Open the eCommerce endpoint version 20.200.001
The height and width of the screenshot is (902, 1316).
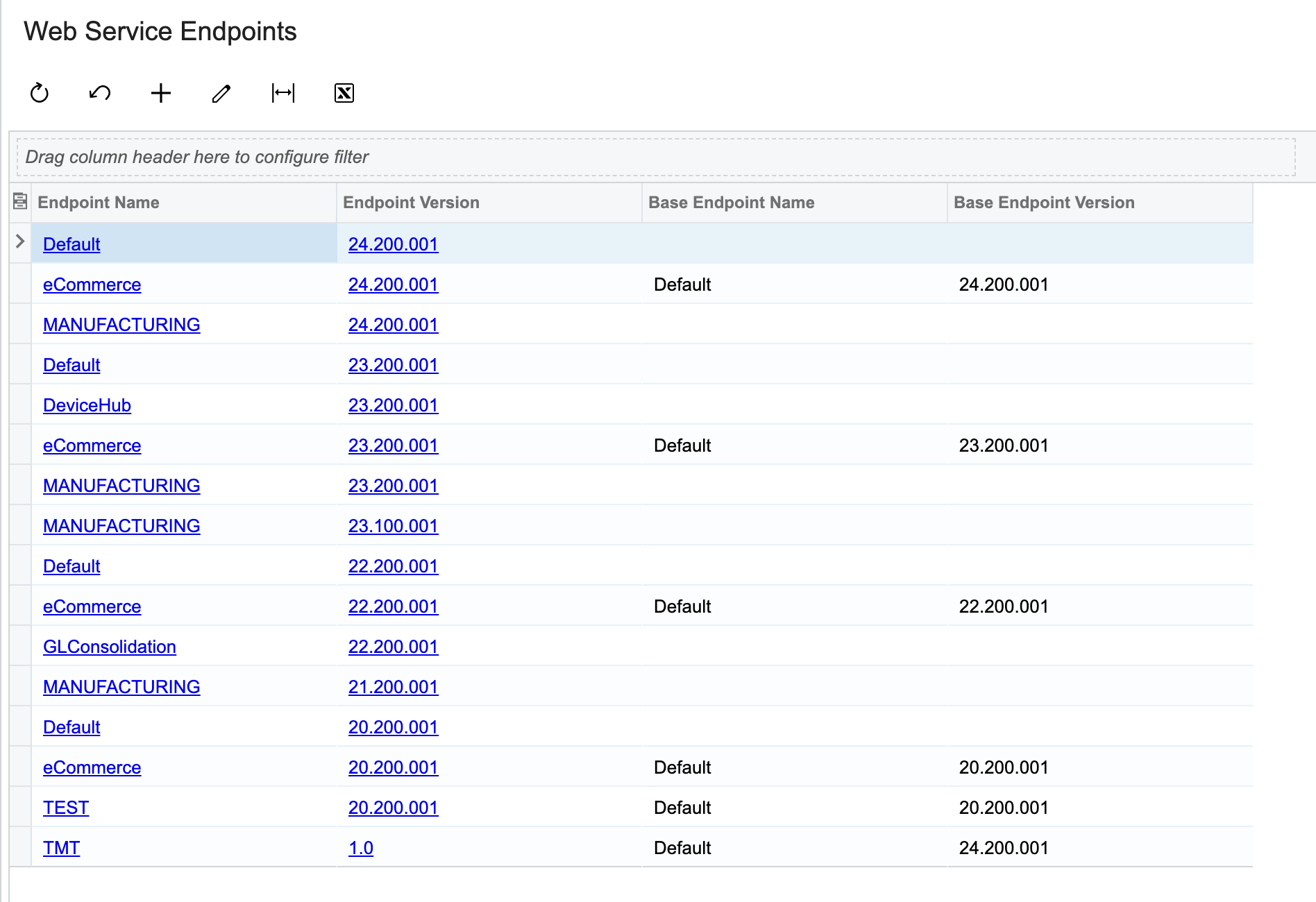[x=92, y=767]
